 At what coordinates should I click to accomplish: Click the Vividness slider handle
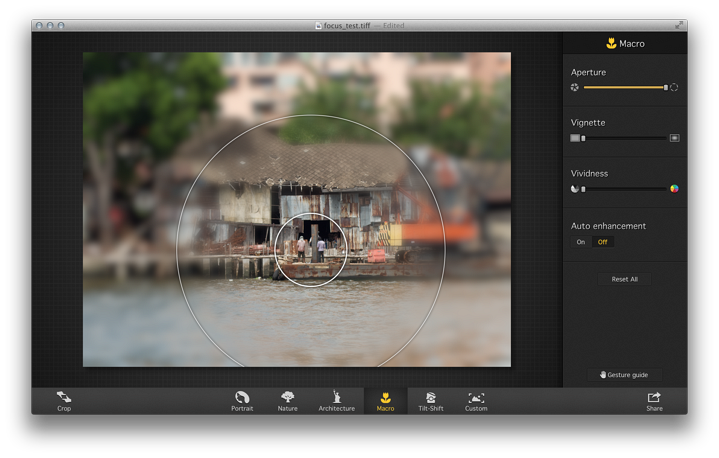tap(583, 189)
